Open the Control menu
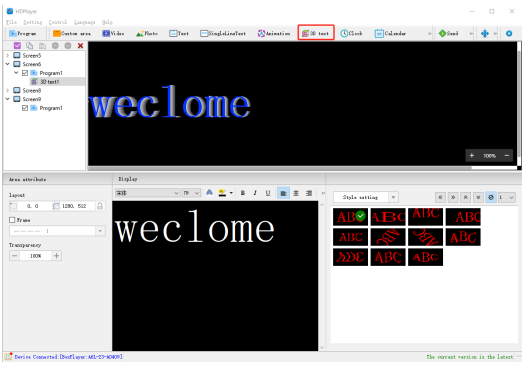This screenshot has height=365, width=526. (58, 22)
